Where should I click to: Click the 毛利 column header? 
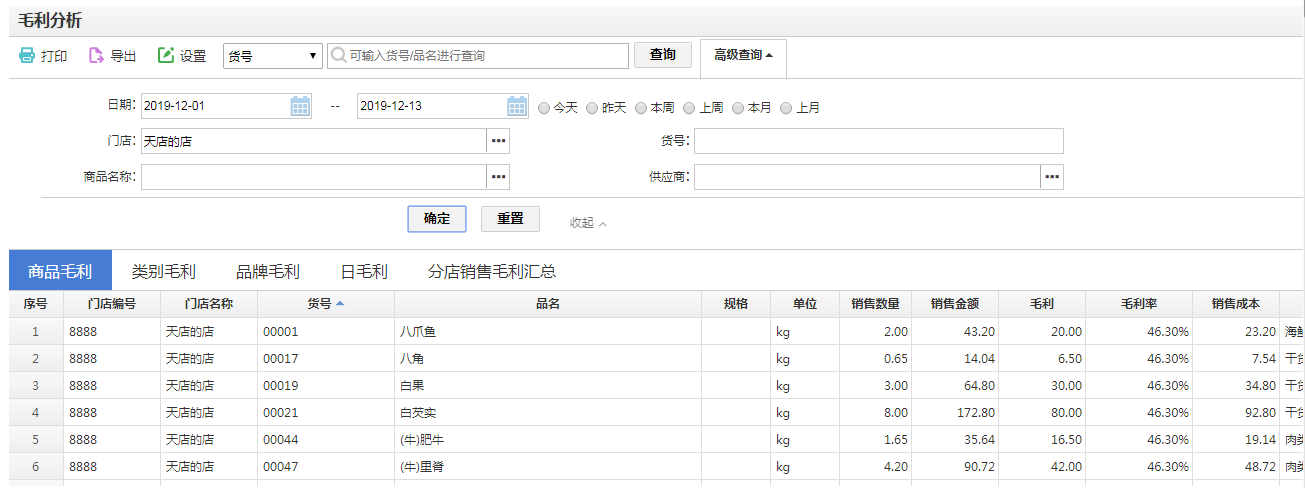[1041, 304]
